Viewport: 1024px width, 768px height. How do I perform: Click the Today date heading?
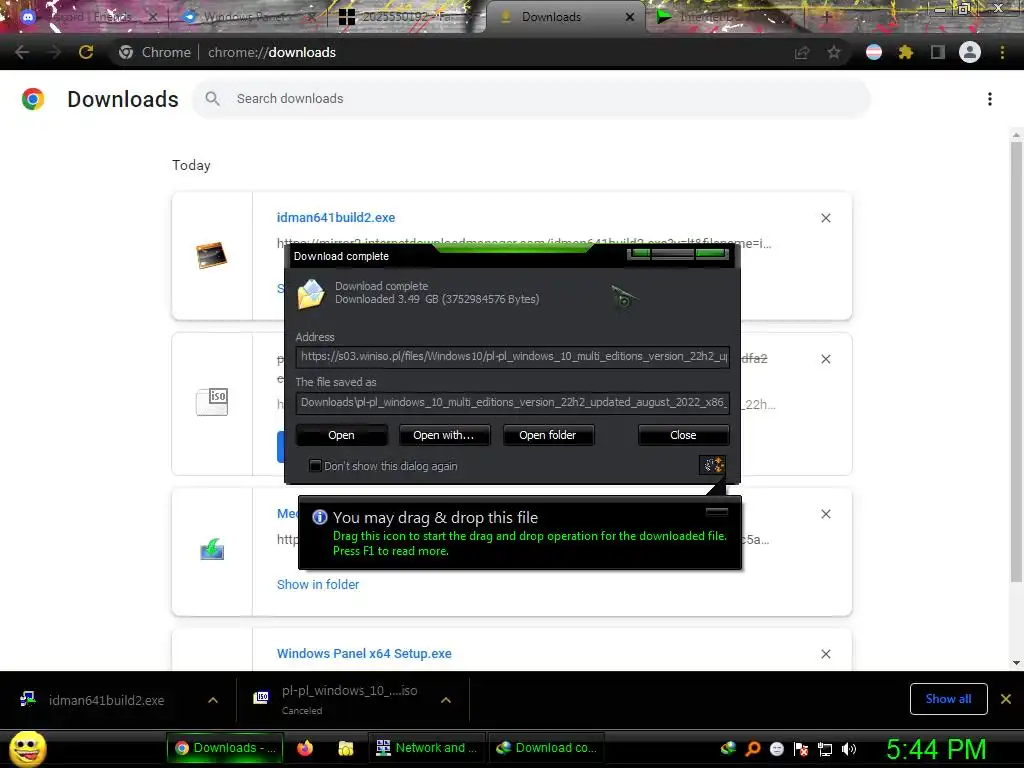(191, 165)
